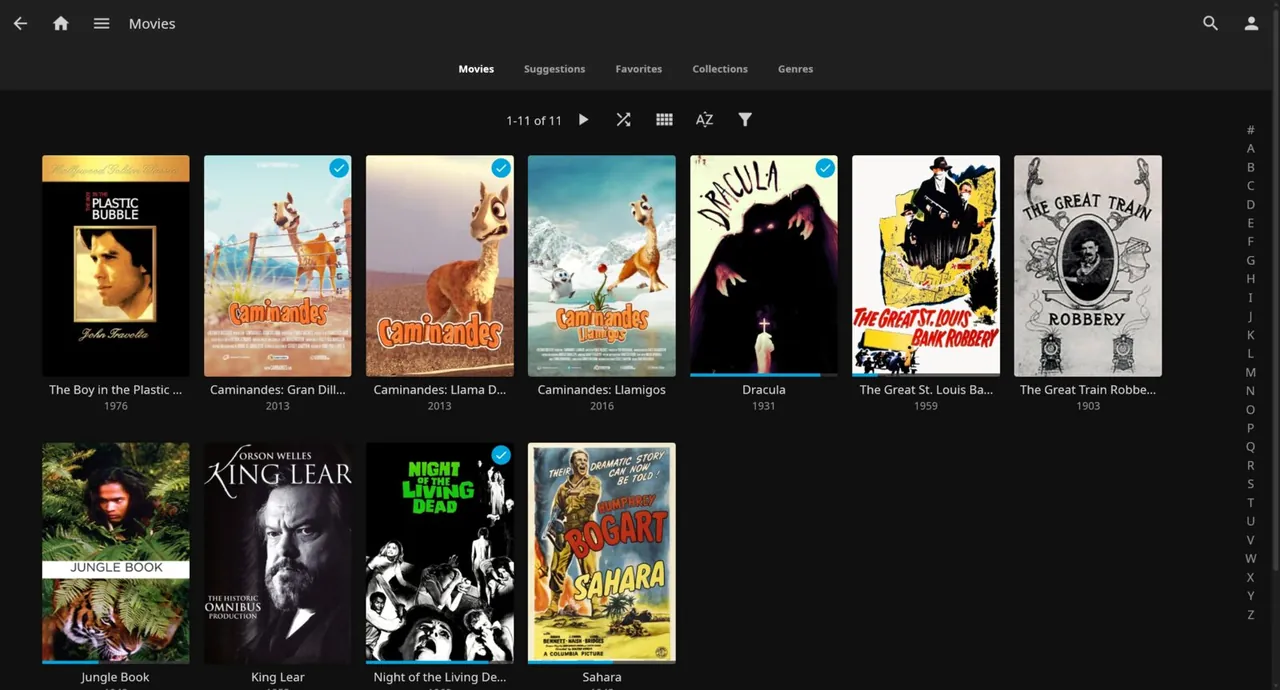Screen dimensions: 1280x690
Task: Open the Home screen icon
Action: click(x=61, y=23)
